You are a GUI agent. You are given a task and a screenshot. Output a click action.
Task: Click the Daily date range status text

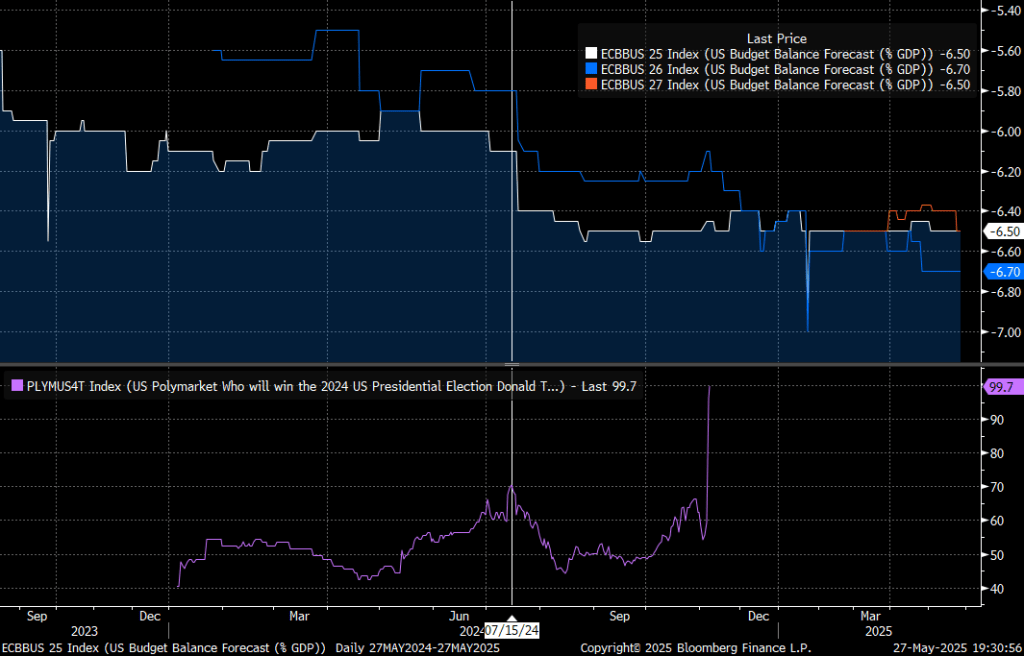(x=420, y=647)
